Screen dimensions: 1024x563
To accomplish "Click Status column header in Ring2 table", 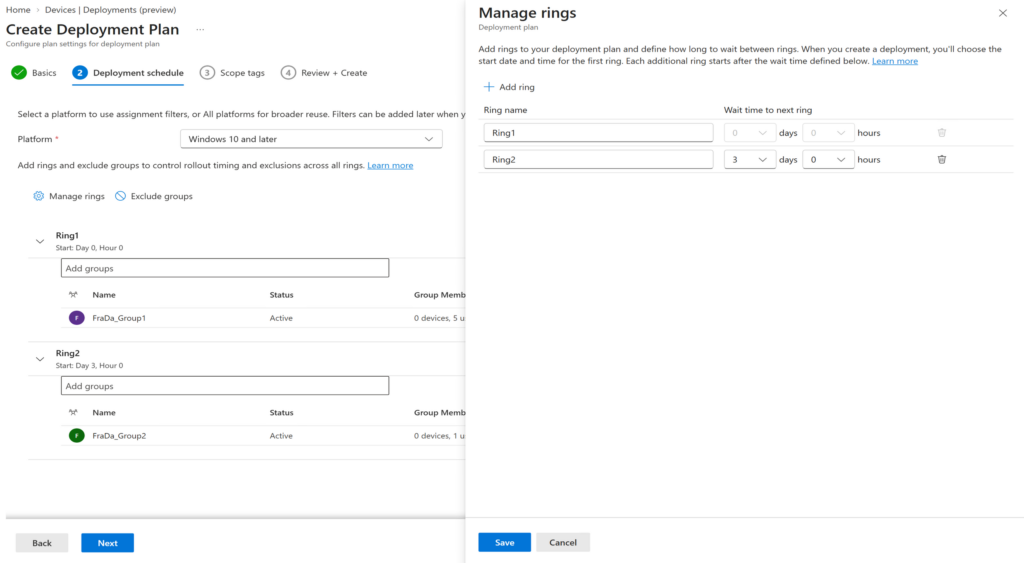I will point(281,412).
